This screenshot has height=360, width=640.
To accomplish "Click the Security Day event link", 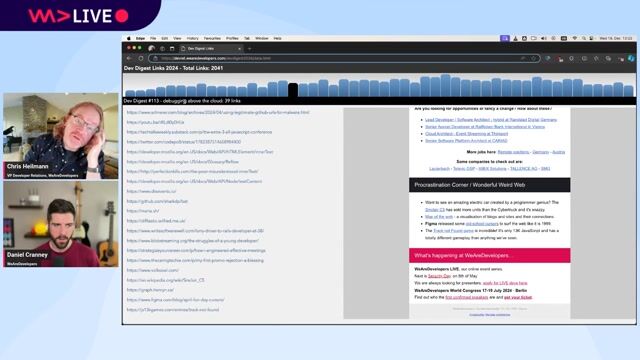I will 439,276.
